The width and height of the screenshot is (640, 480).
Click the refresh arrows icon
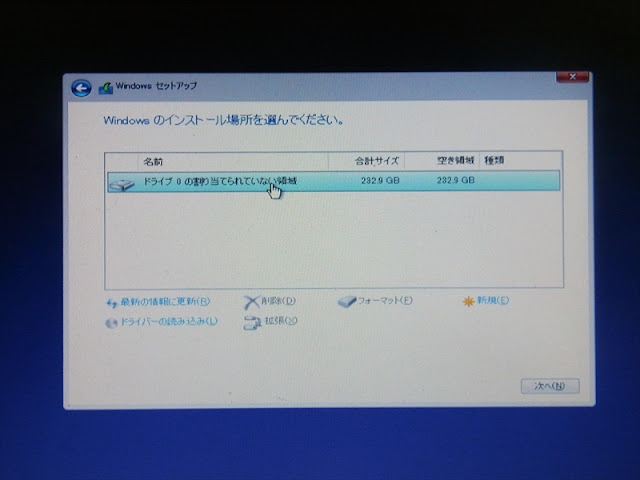pyautogui.click(x=111, y=303)
